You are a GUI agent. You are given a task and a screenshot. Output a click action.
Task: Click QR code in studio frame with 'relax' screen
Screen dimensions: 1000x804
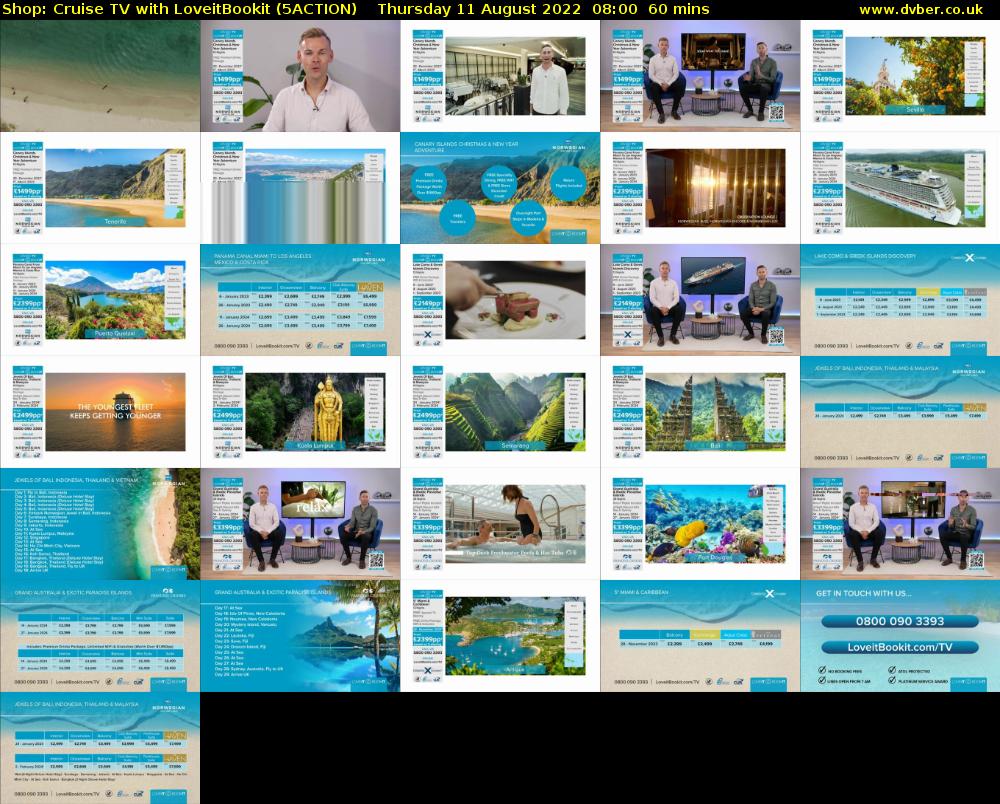click(x=376, y=559)
